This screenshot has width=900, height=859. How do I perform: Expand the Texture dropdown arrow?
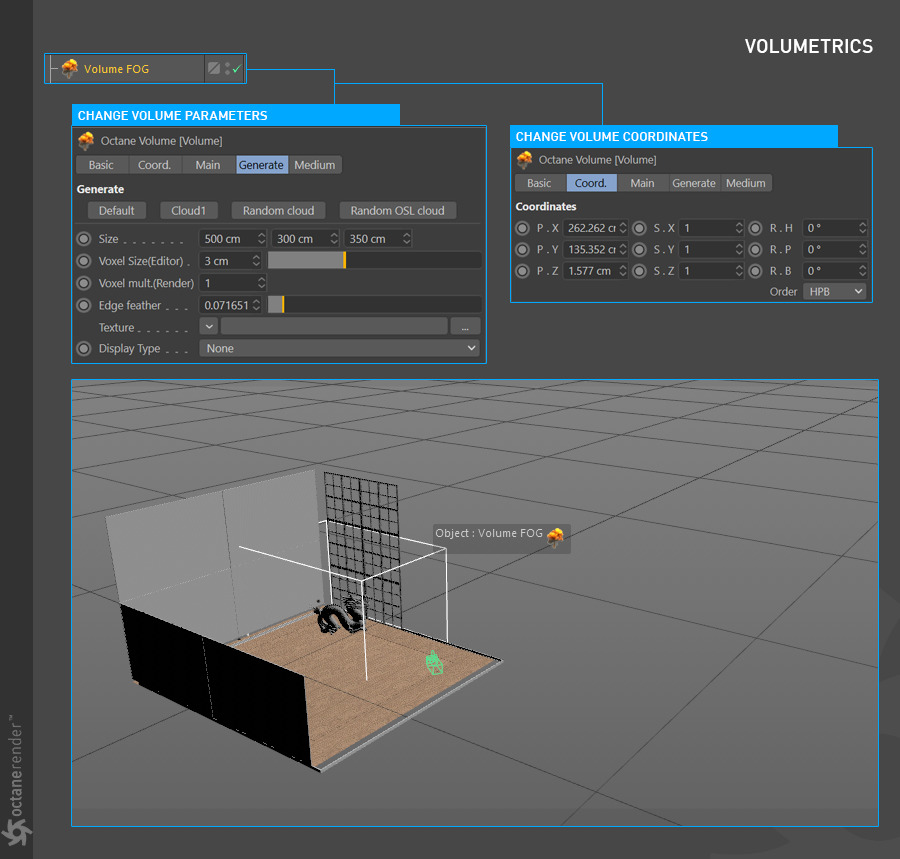pyautogui.click(x=208, y=327)
